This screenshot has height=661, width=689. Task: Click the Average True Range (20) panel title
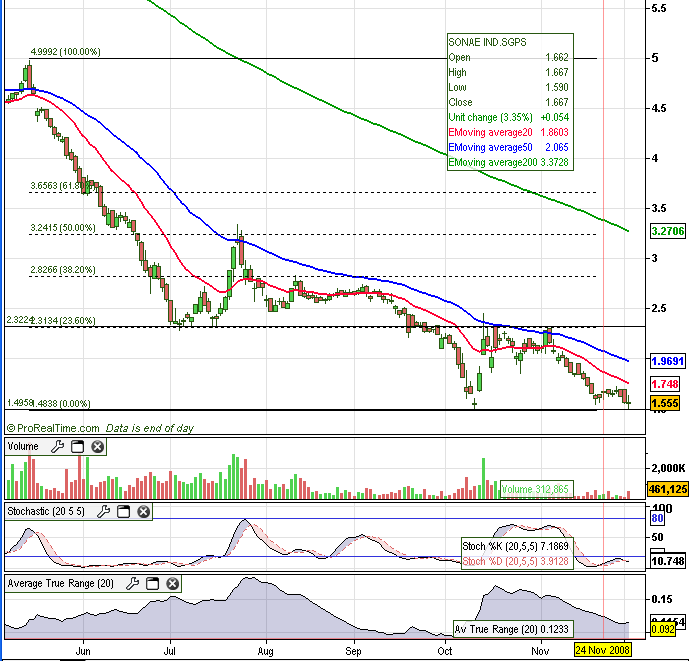(61, 584)
